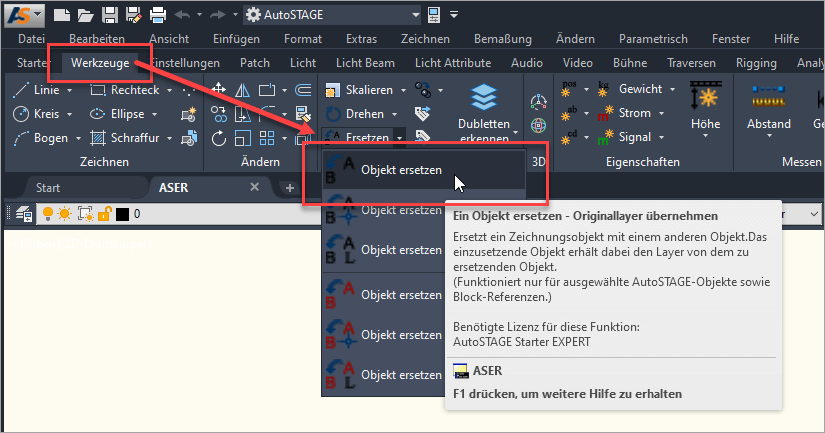Toggle the layer freeze sun icon

[65, 214]
